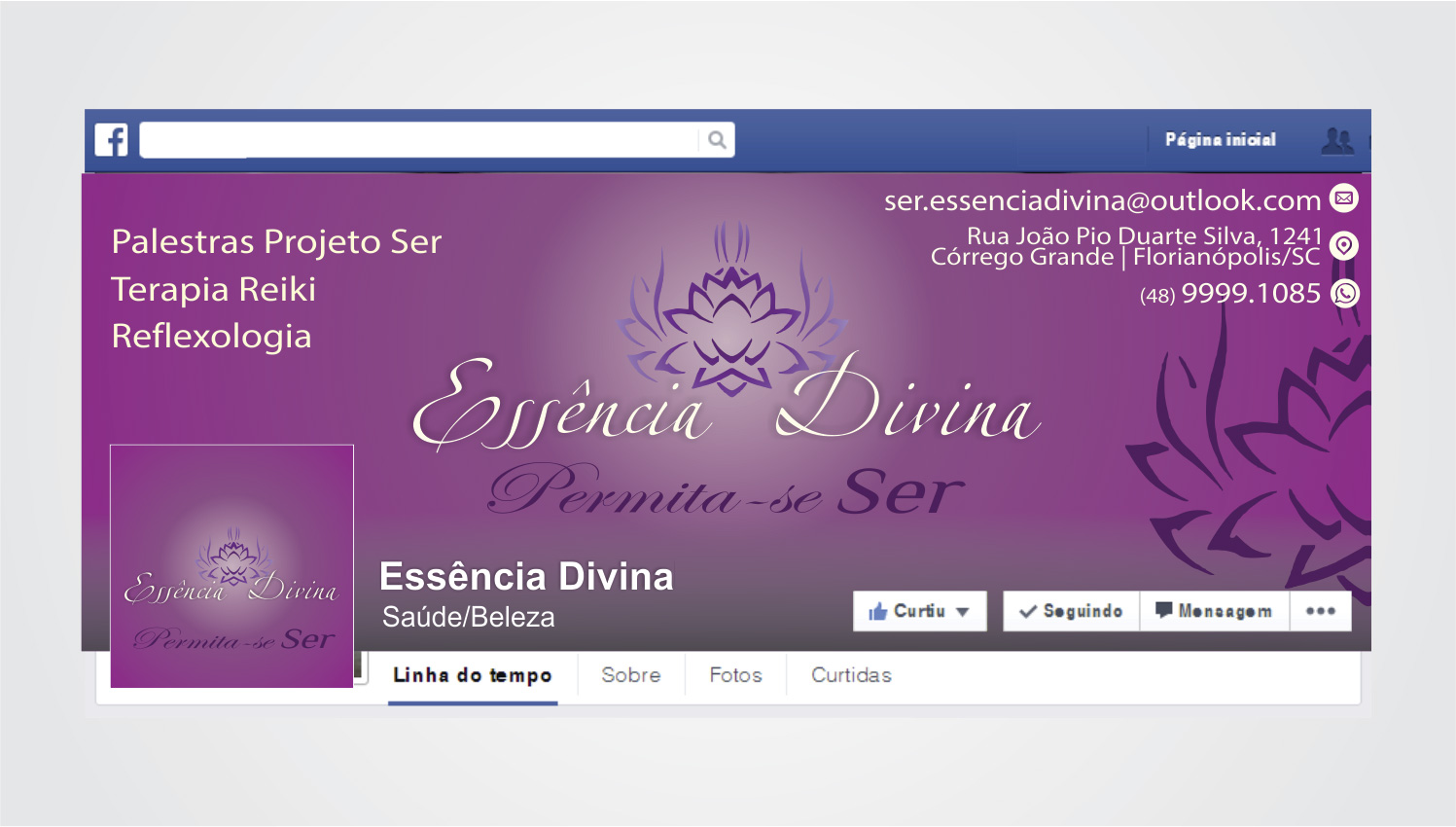Click the speech bubble Mensagem icon
The height and width of the screenshot is (827, 1456).
(x=1163, y=610)
